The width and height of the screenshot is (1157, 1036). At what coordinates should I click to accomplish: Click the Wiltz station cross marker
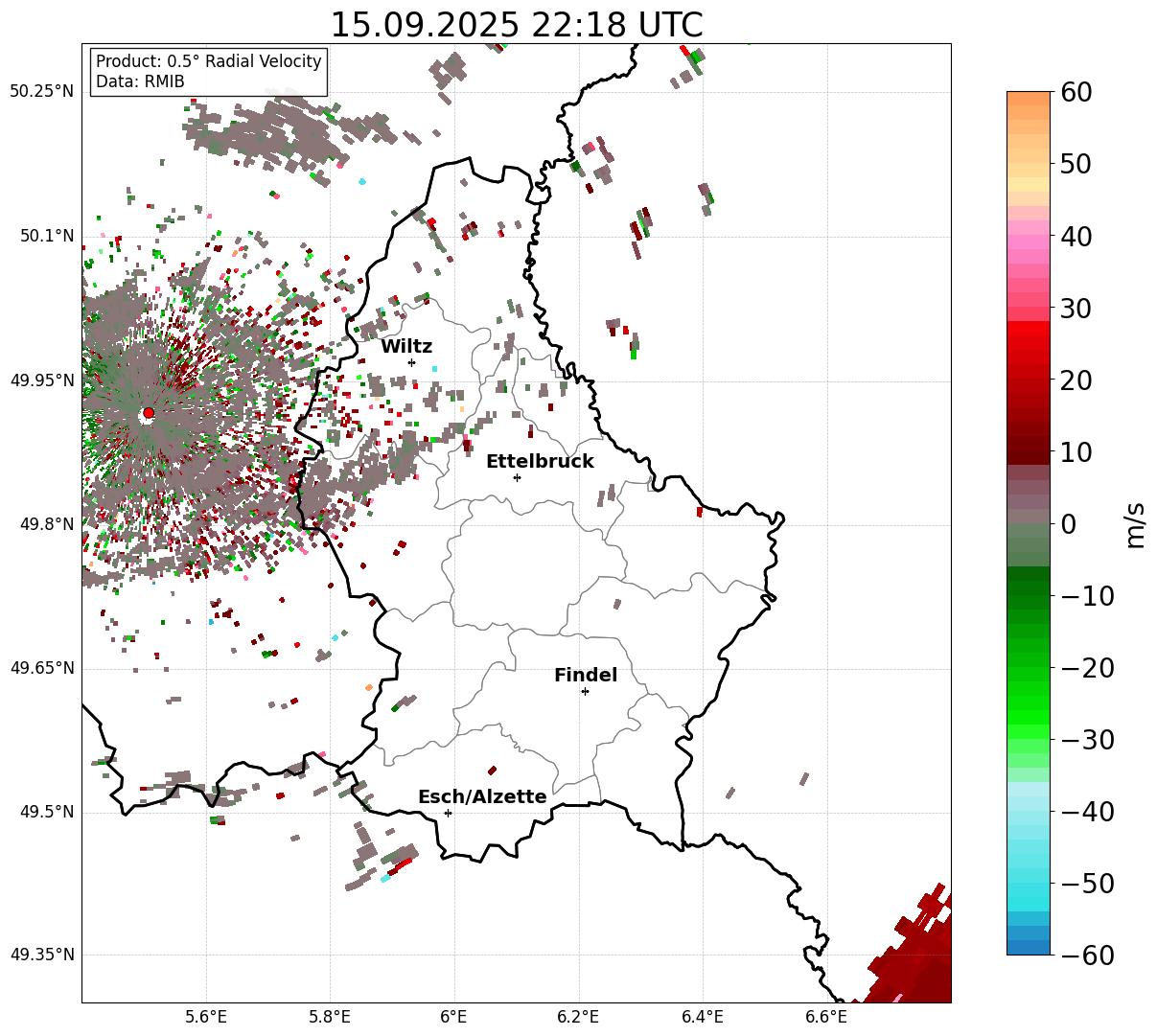[x=411, y=362]
